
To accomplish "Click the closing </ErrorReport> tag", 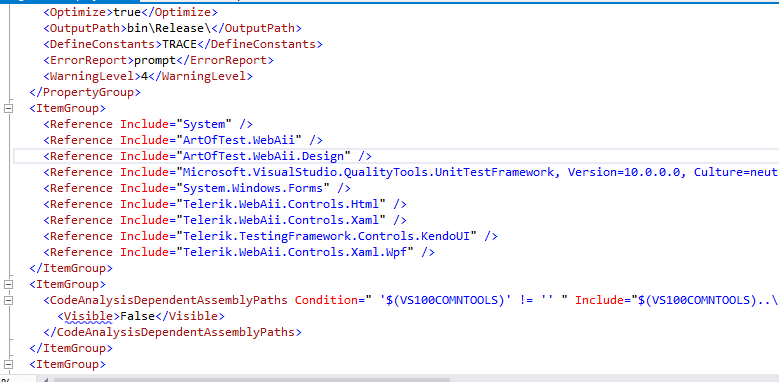I will (226, 60).
